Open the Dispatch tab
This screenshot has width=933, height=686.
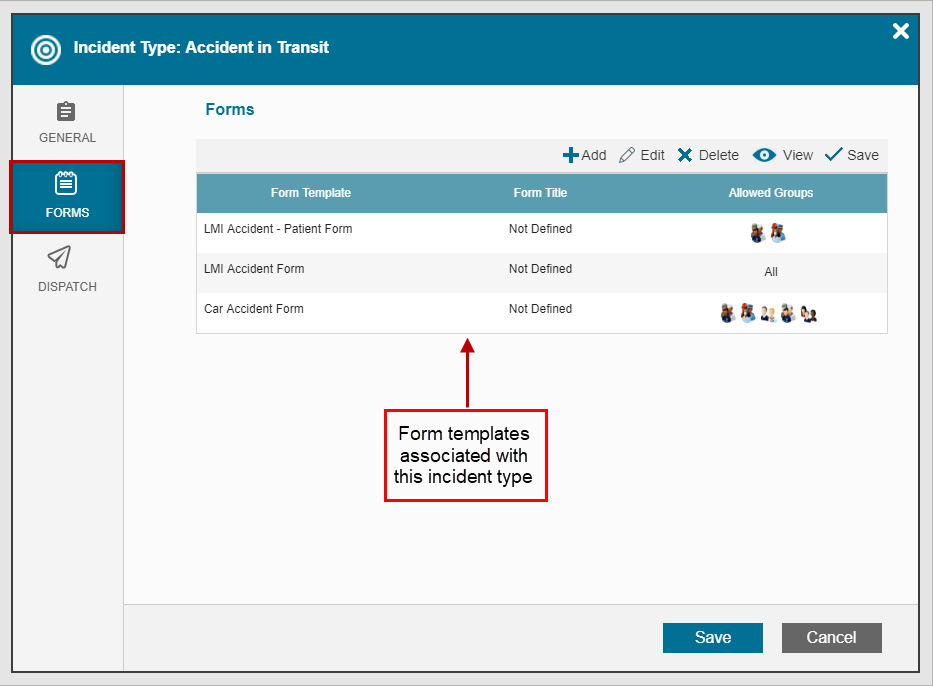(67, 270)
